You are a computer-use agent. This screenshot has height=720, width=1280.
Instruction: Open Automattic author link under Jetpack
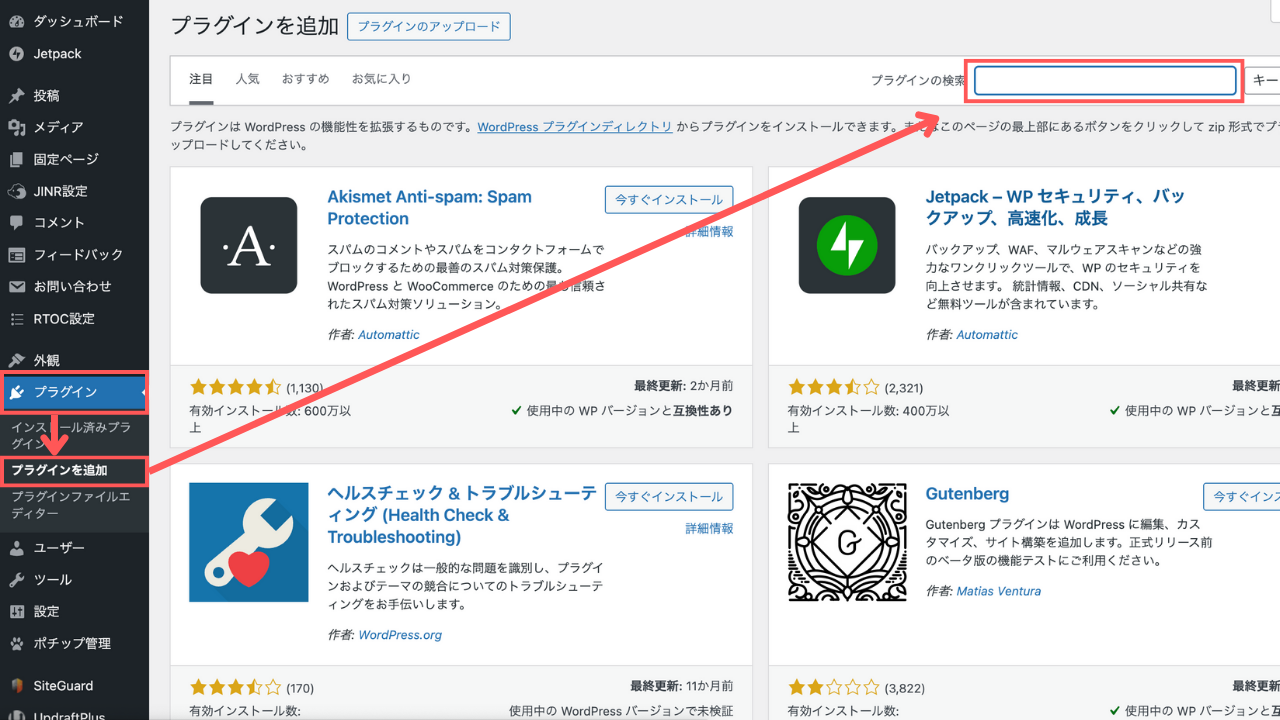click(987, 335)
